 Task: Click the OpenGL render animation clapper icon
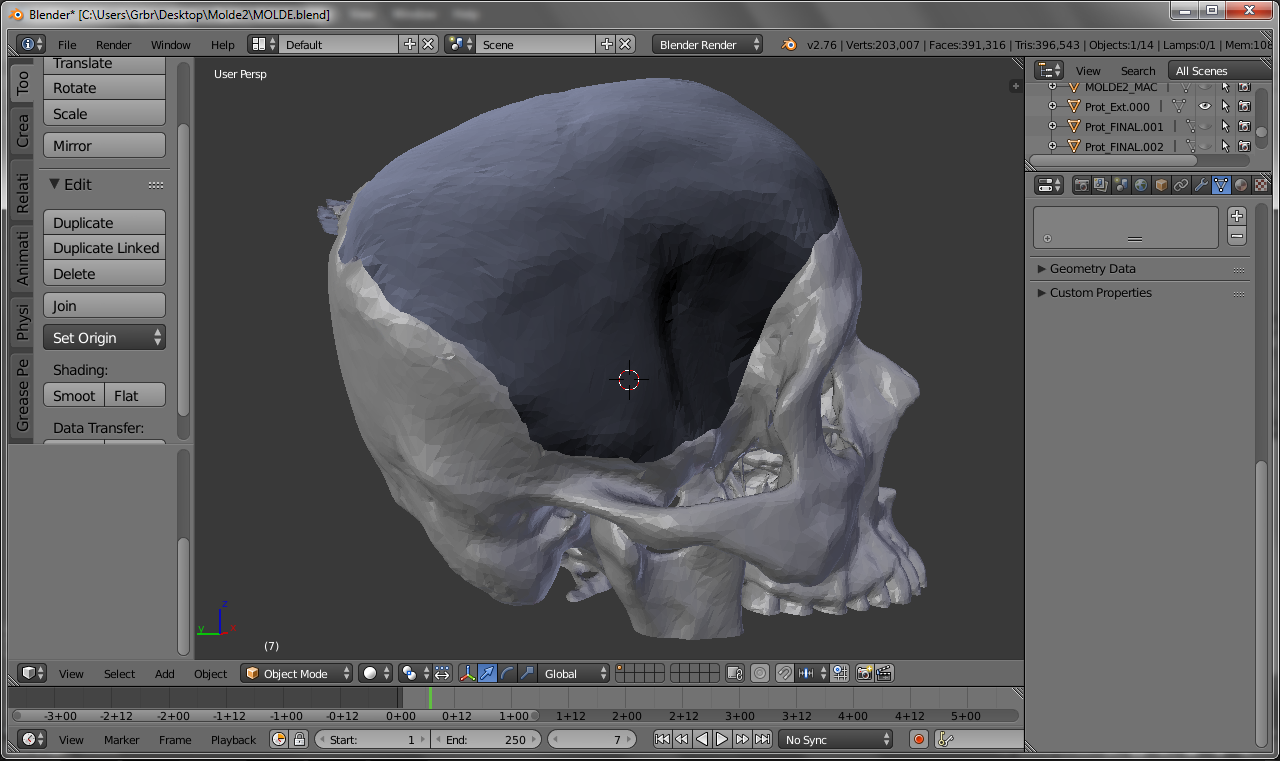tap(884, 673)
